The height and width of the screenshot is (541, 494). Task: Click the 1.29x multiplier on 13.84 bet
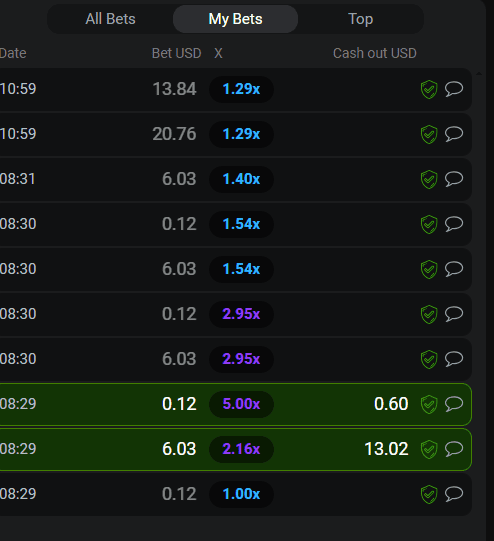pyautogui.click(x=241, y=89)
